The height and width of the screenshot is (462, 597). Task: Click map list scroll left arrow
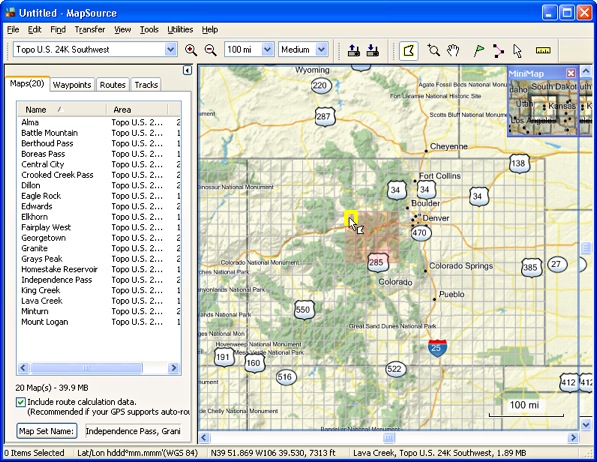coord(23,368)
